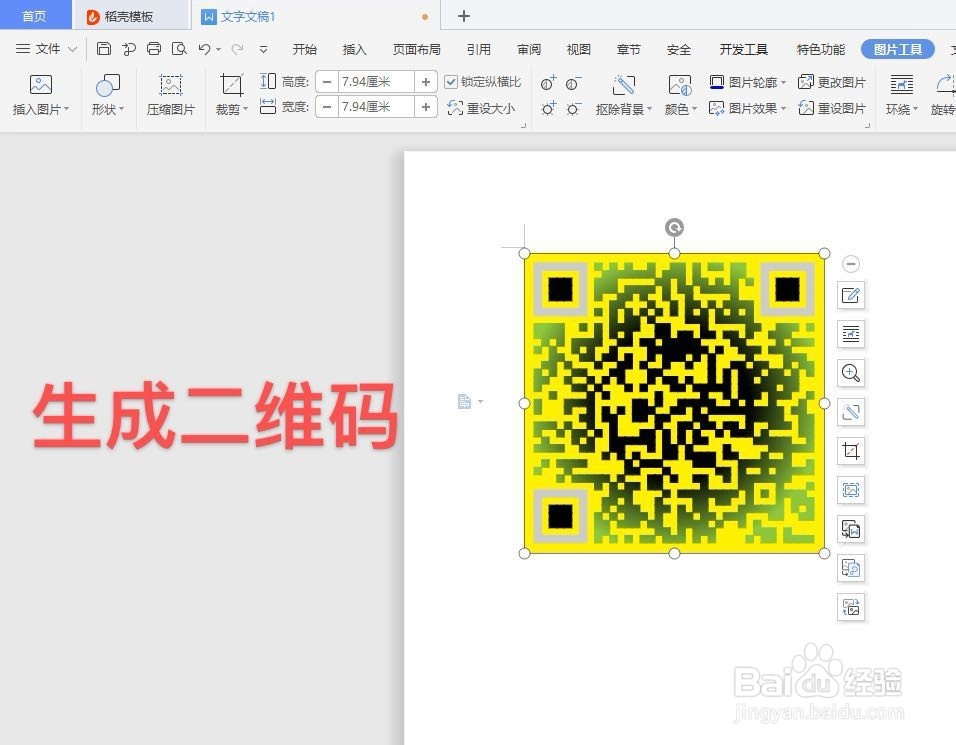Click Change Picture (更改图片)

[832, 82]
